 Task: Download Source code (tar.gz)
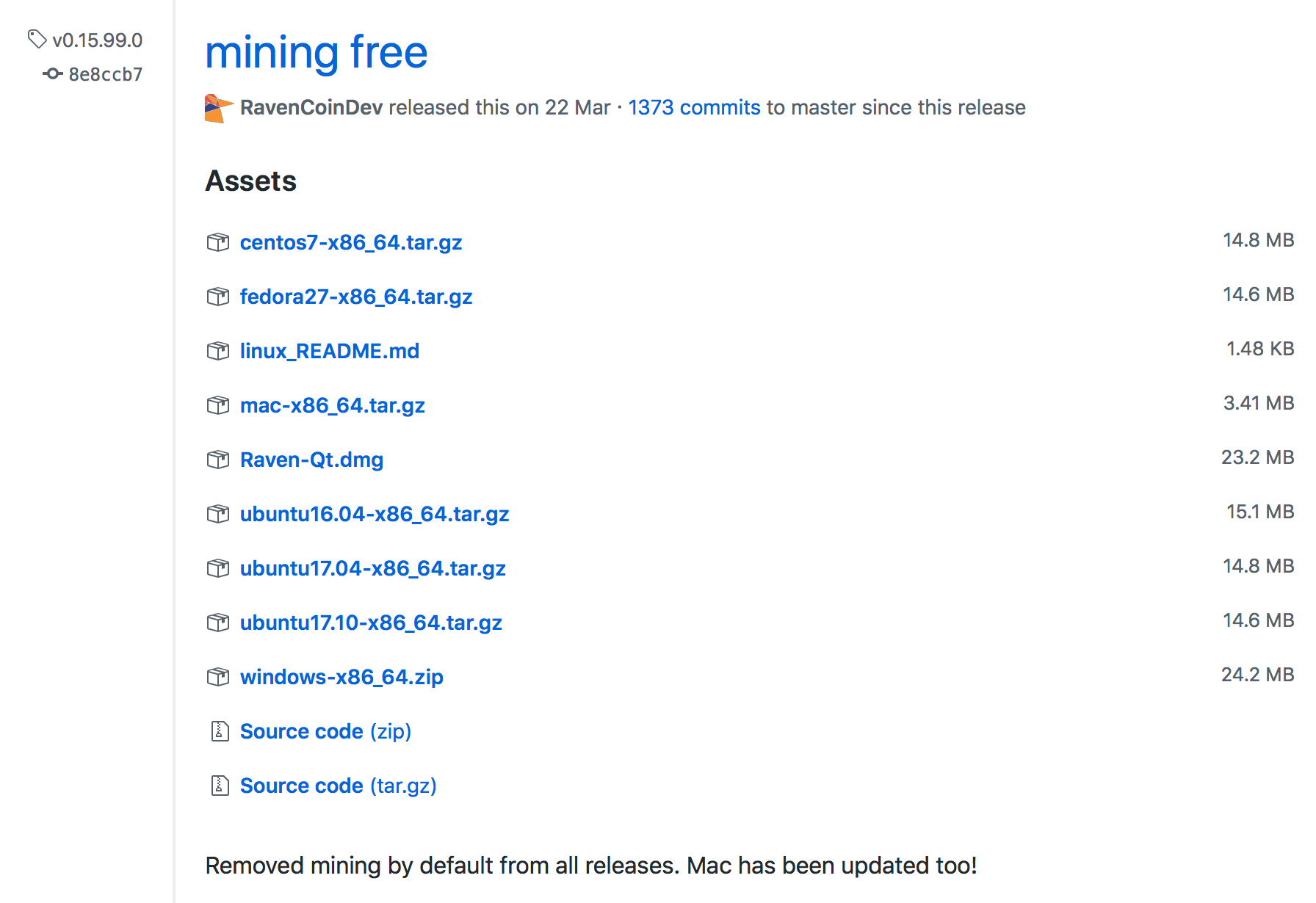coord(339,786)
